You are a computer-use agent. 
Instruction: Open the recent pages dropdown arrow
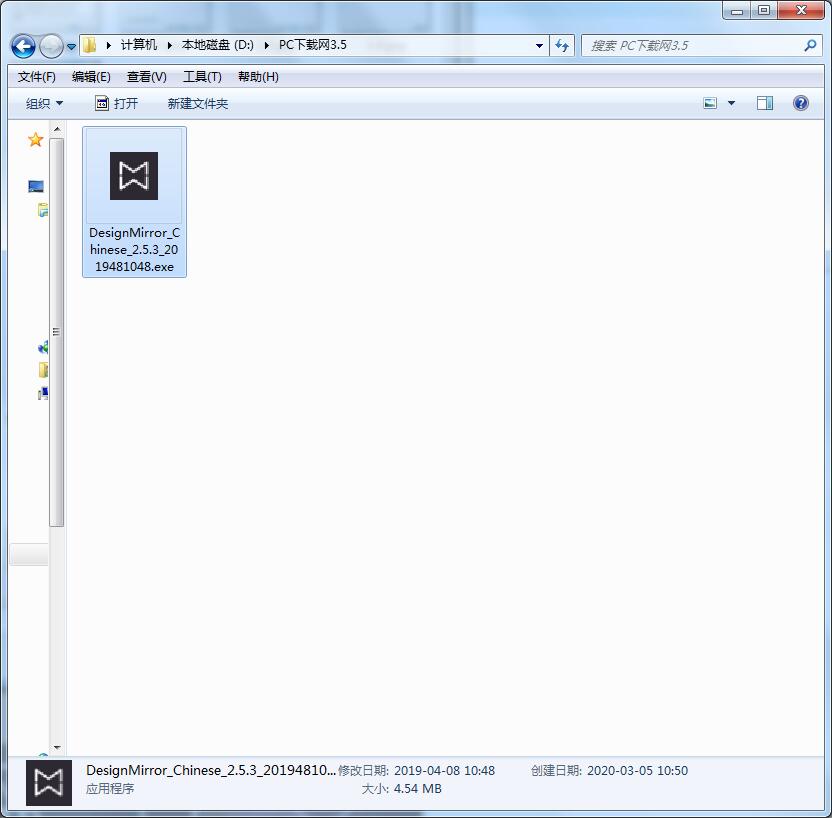tap(71, 47)
